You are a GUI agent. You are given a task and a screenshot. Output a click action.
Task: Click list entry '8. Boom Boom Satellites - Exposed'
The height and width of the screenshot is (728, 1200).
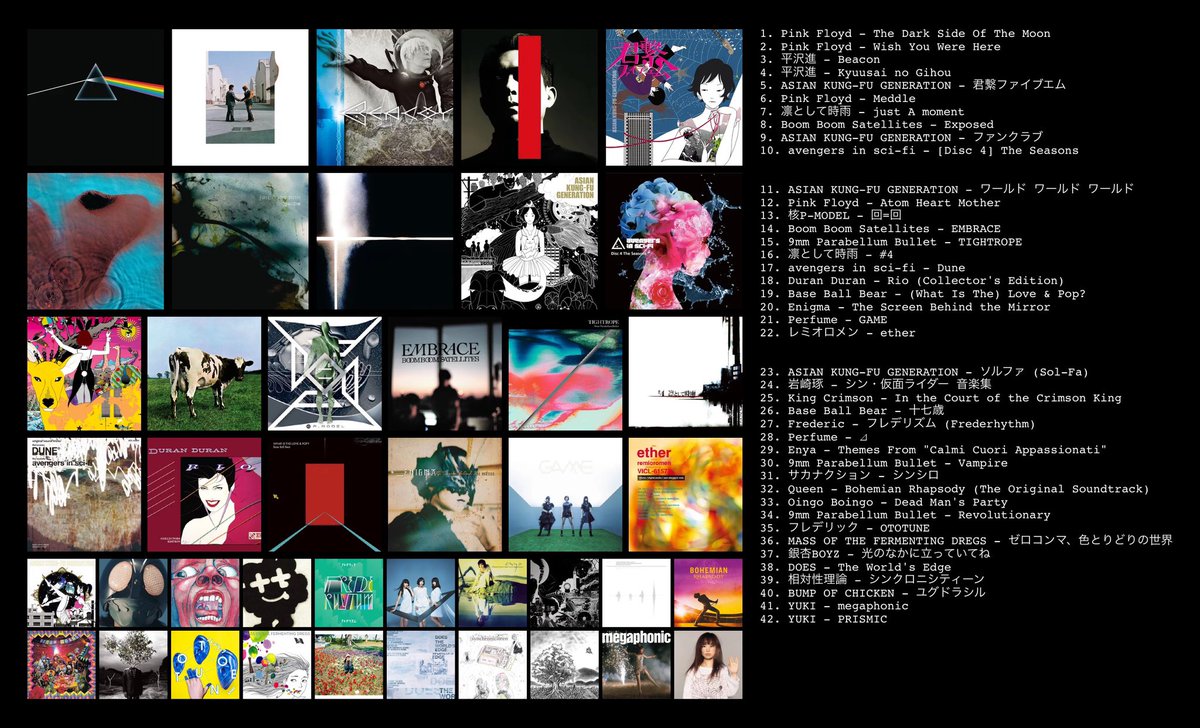876,124
